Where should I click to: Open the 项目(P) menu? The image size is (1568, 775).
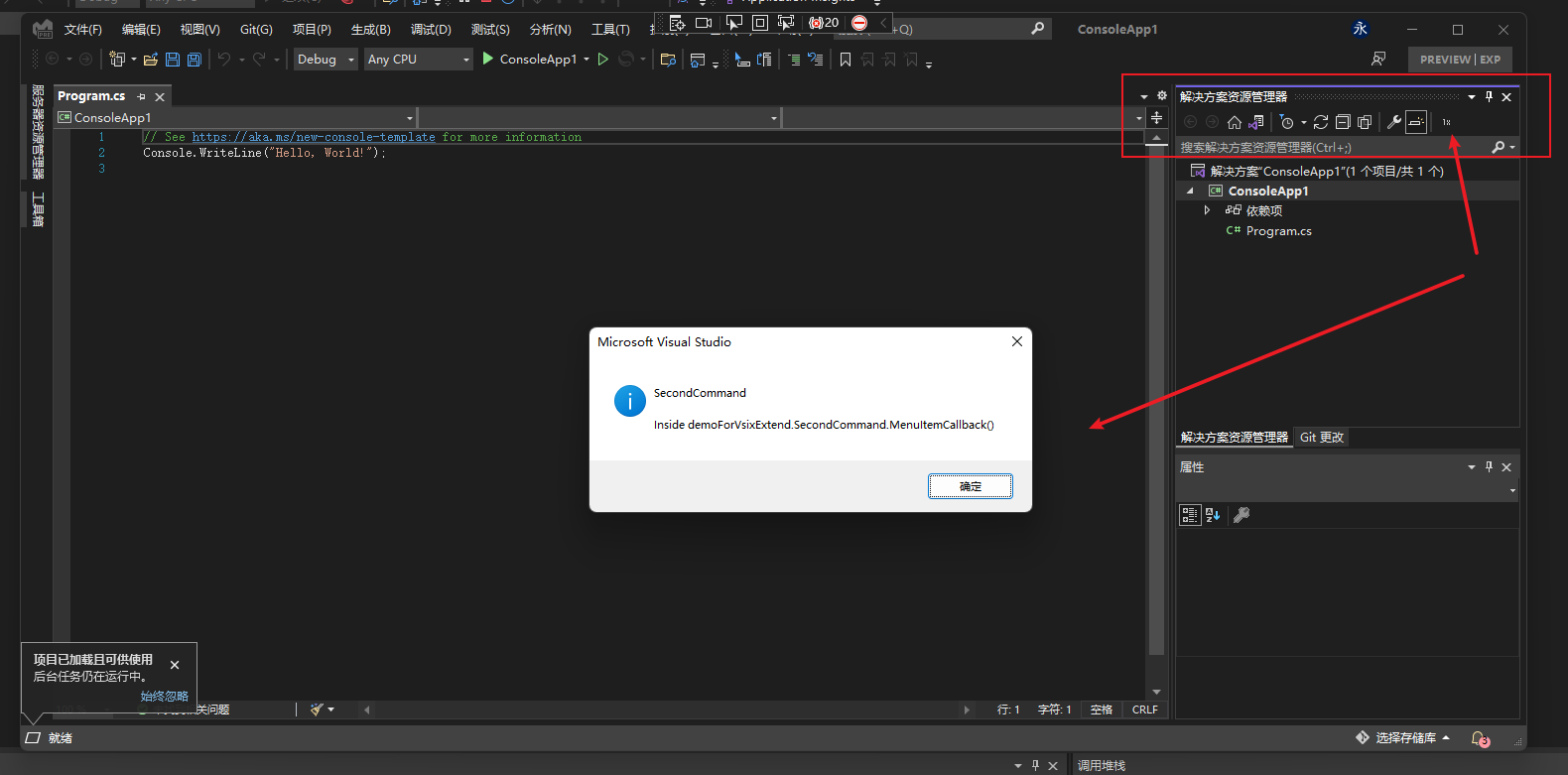coord(312,30)
